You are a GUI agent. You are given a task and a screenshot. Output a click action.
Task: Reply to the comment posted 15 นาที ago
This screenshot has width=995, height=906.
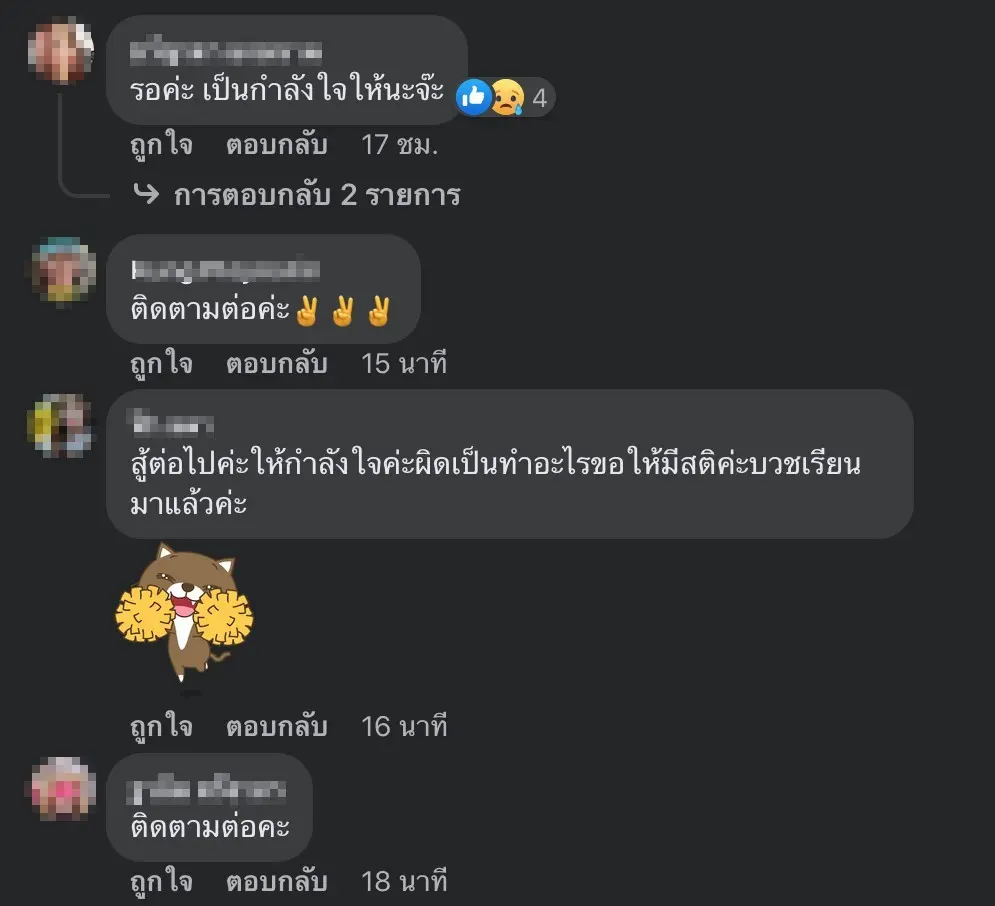click(x=277, y=364)
